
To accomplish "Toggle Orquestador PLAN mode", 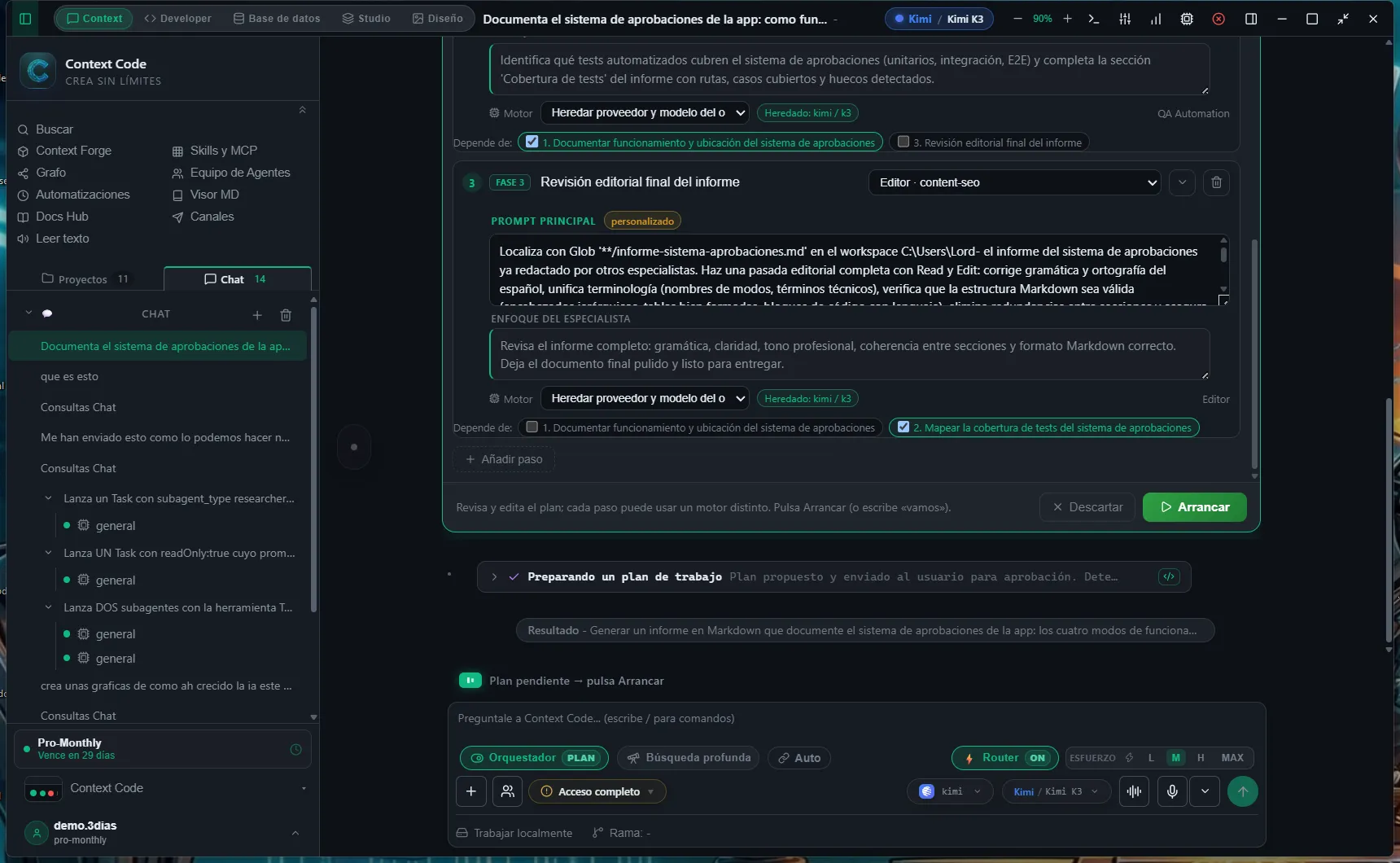I will [534, 758].
